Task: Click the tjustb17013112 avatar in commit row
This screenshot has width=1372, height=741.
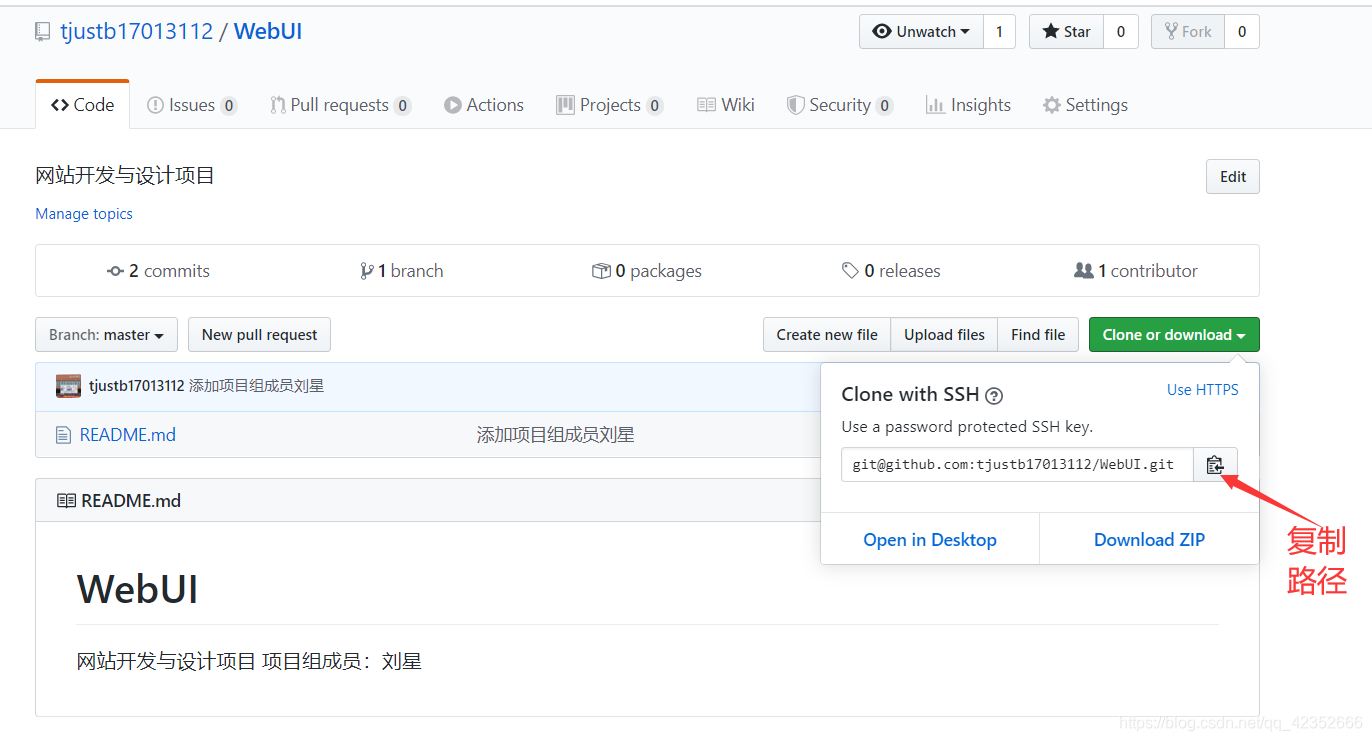Action: [x=68, y=386]
